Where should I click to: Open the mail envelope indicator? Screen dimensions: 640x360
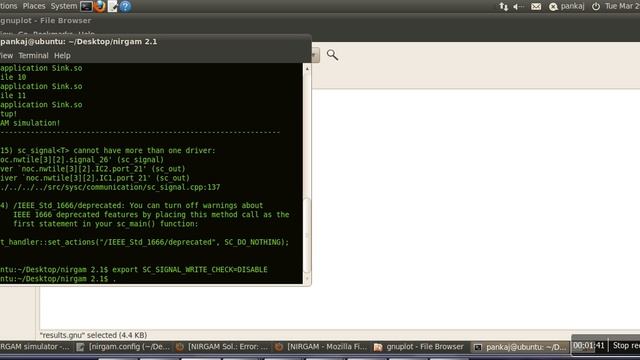[x=536, y=7]
